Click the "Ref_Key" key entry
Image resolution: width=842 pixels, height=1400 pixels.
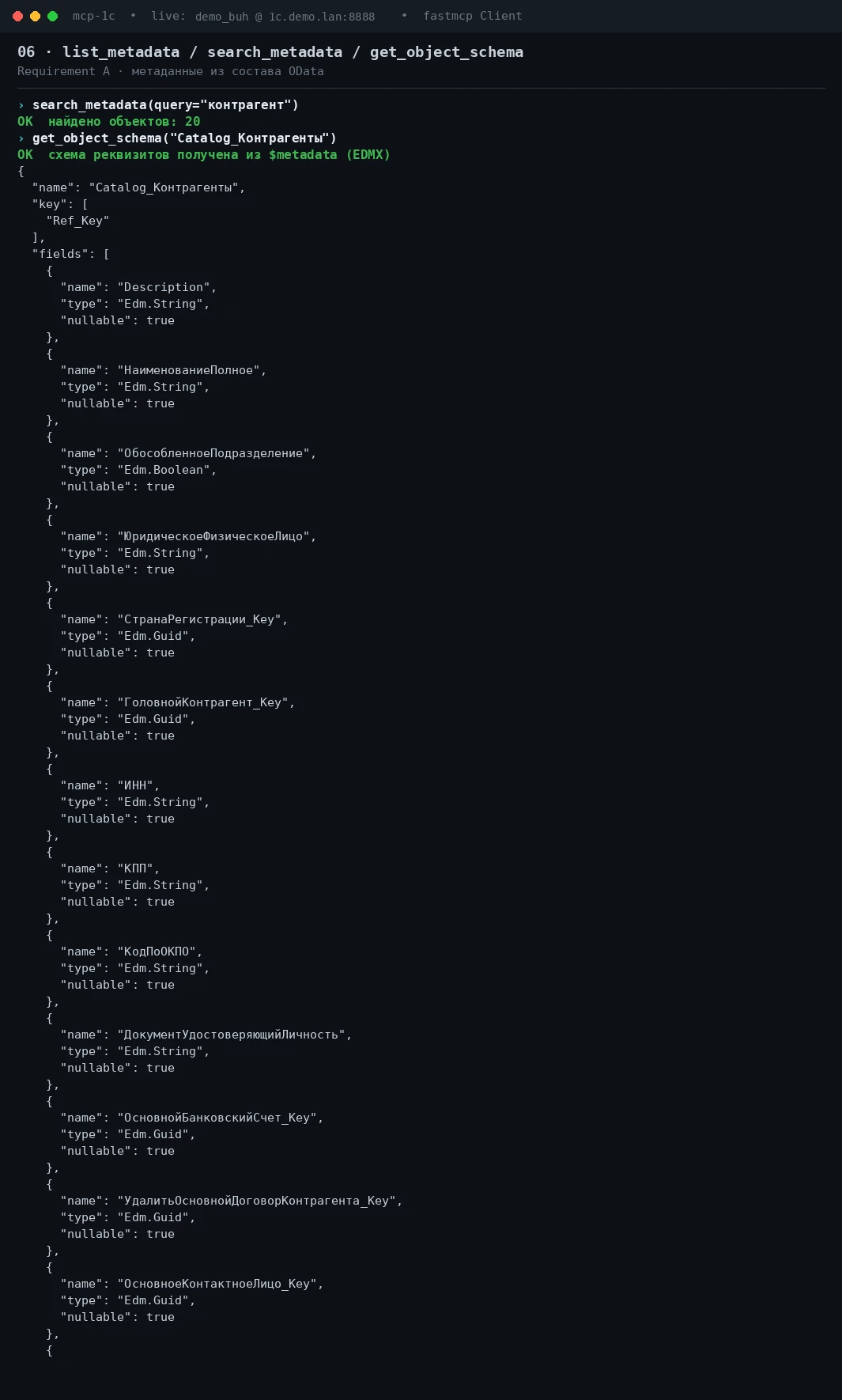pyautogui.click(x=77, y=221)
